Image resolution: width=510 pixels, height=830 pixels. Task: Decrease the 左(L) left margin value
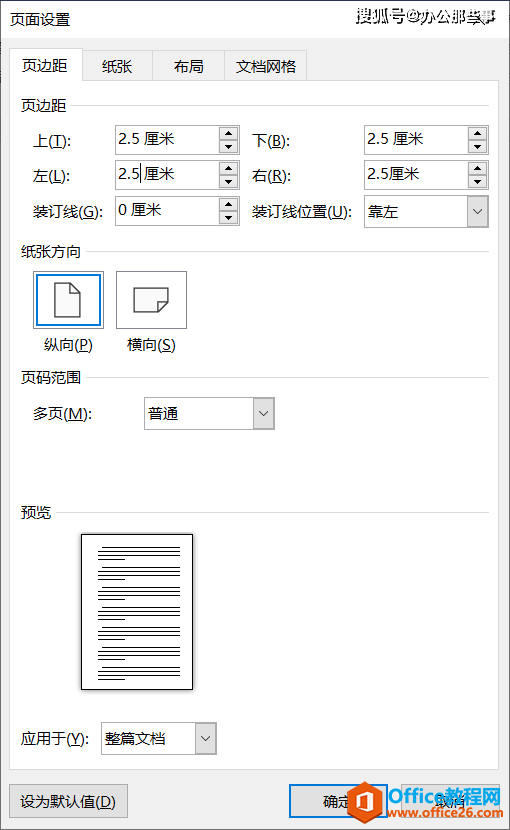[x=228, y=182]
